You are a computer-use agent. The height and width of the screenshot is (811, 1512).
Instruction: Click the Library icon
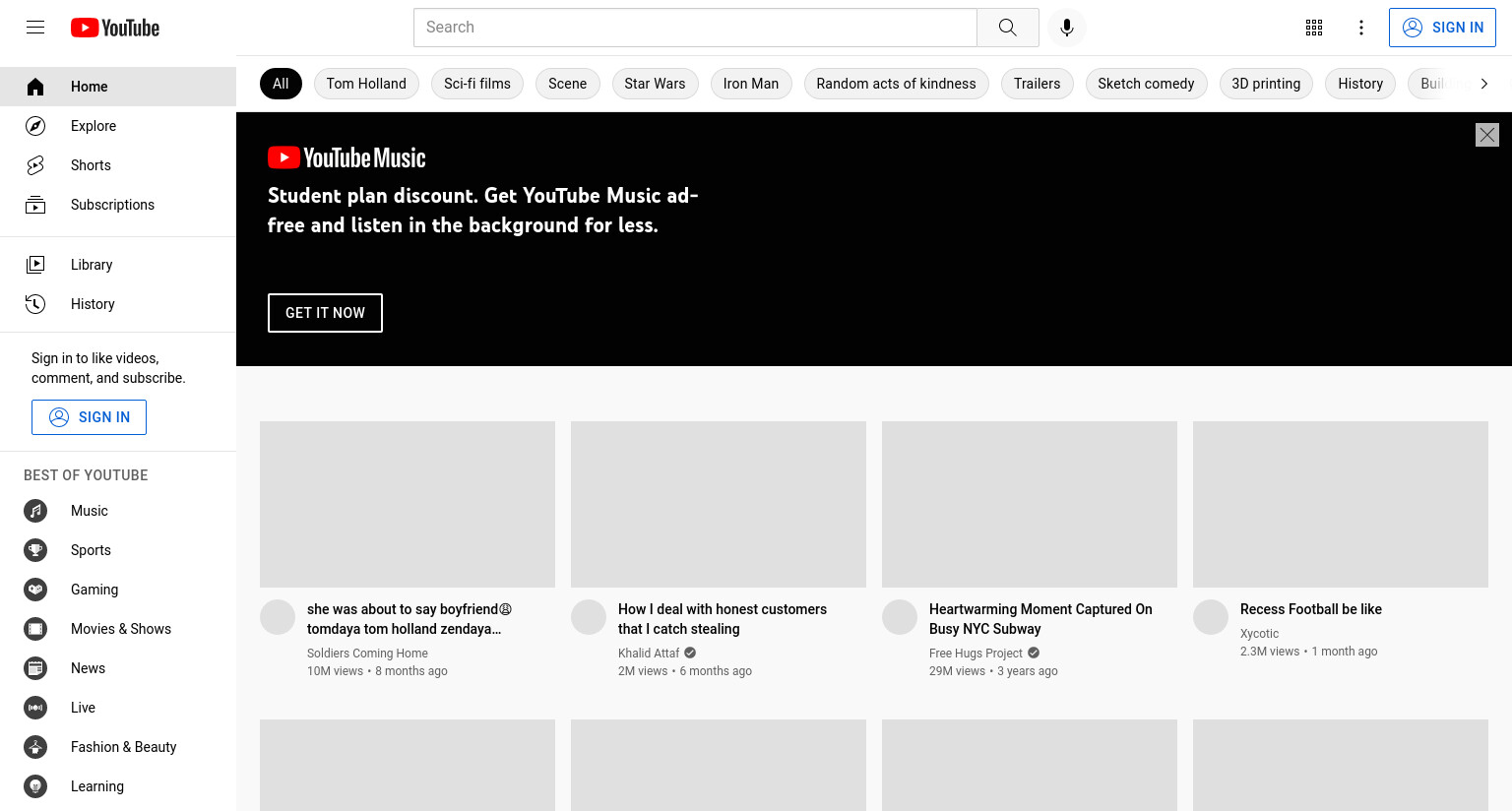35,265
